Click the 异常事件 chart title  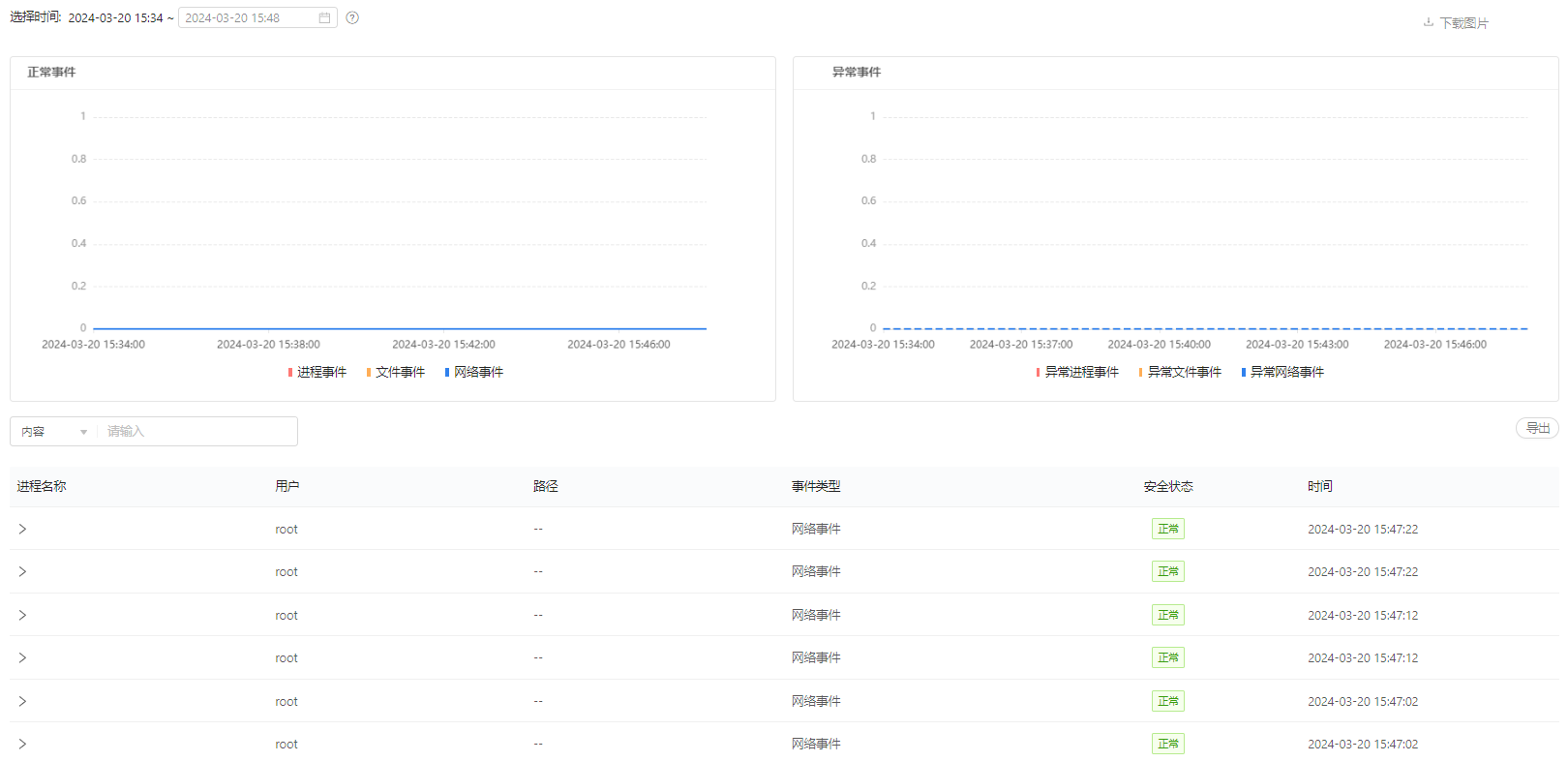(857, 72)
